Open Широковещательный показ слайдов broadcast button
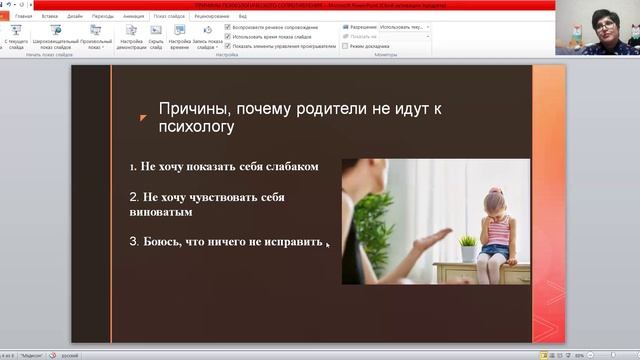This screenshot has width=640, height=360. (x=56, y=37)
